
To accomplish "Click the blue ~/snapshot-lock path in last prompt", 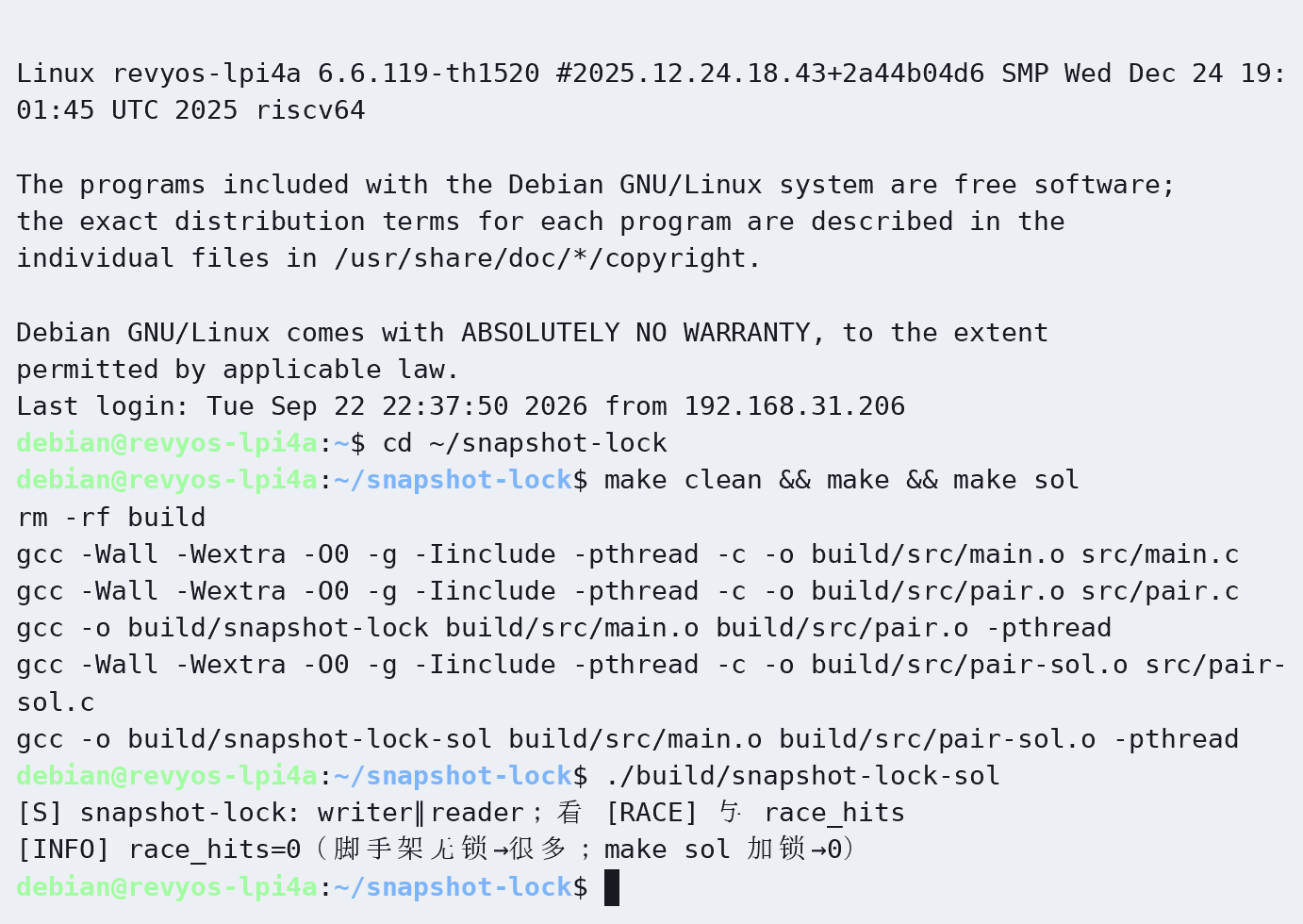I will click(x=453, y=887).
